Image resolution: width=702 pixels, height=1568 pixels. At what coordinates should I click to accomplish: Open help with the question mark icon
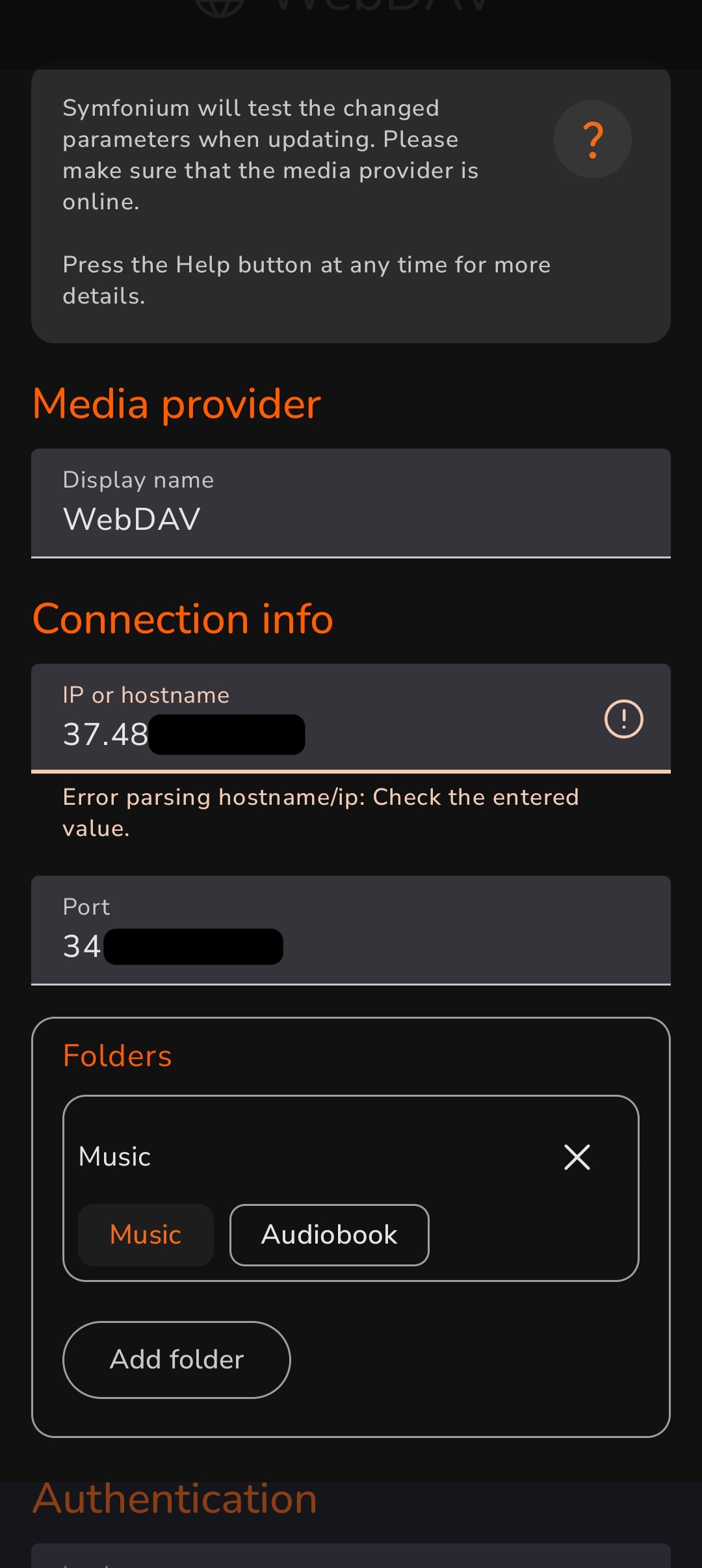[x=592, y=139]
